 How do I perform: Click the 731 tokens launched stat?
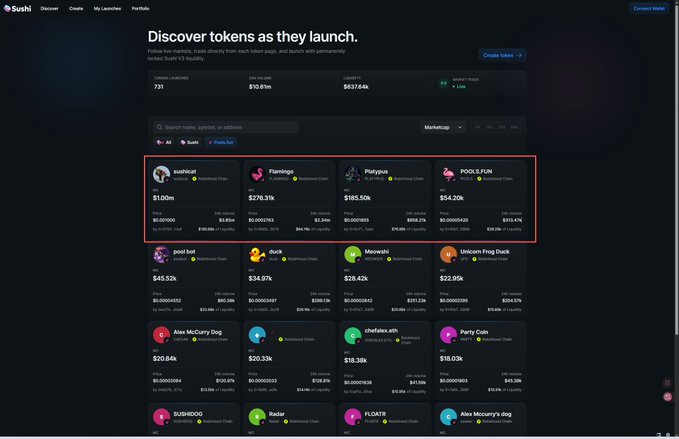click(x=158, y=87)
